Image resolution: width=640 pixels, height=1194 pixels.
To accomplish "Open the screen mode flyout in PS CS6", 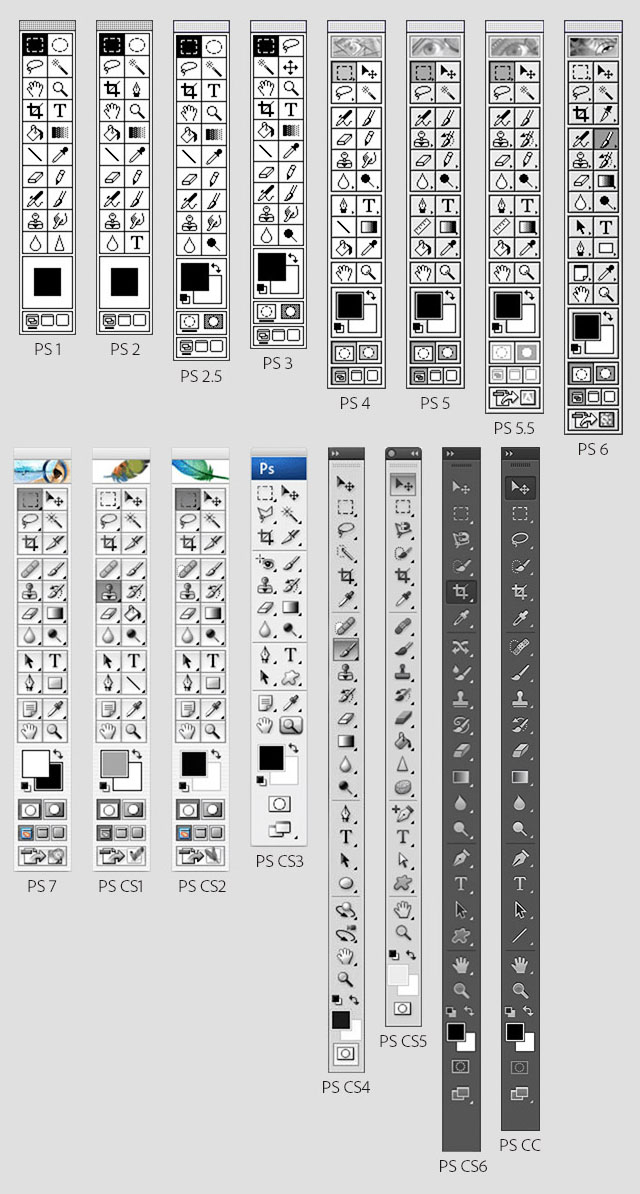I will pos(461,1094).
